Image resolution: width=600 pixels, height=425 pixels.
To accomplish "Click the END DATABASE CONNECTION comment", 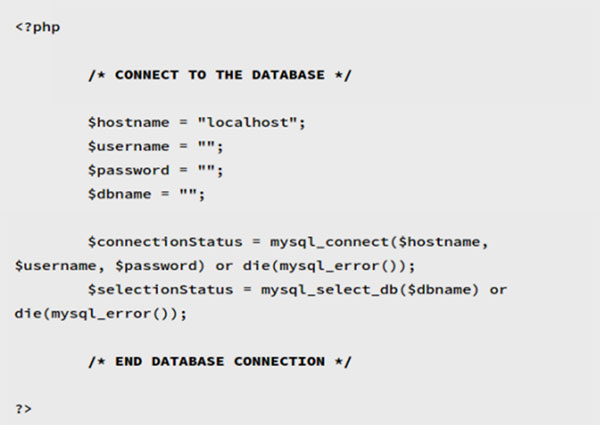I will coord(219,361).
